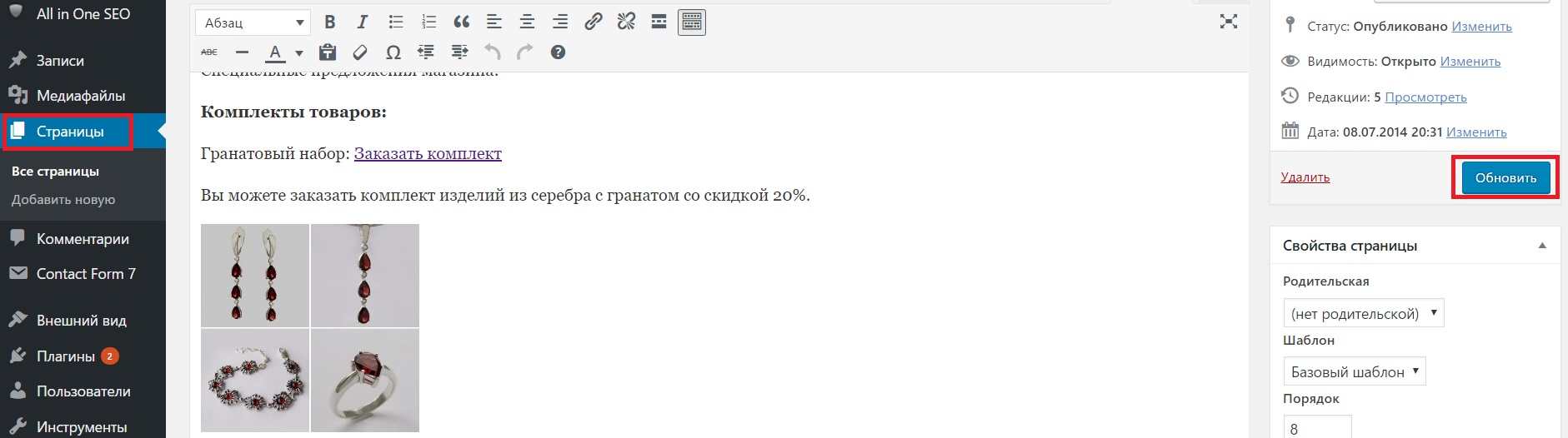Click the Удалить delete link

(1305, 177)
